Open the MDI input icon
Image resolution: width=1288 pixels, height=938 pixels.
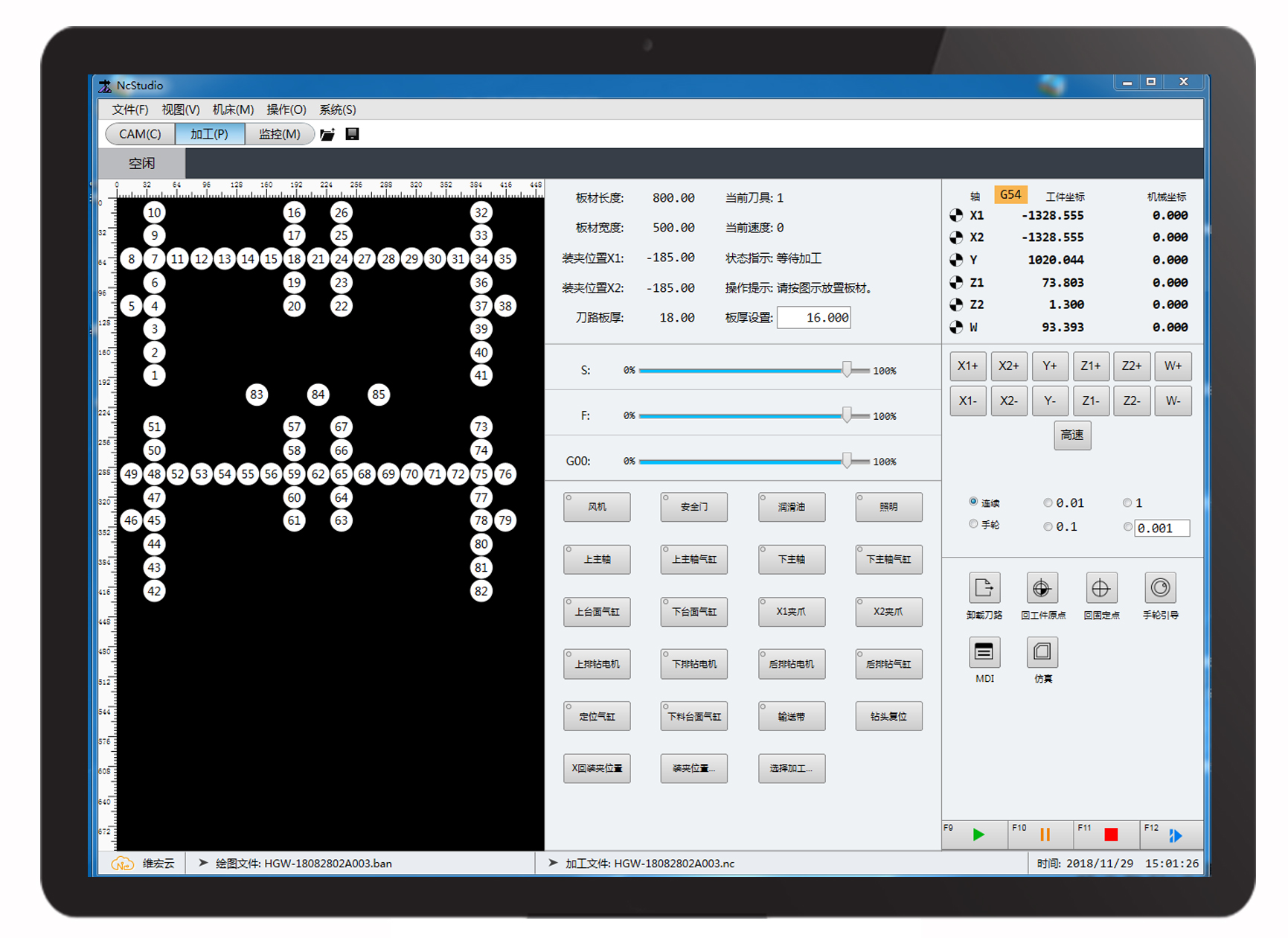tap(984, 652)
